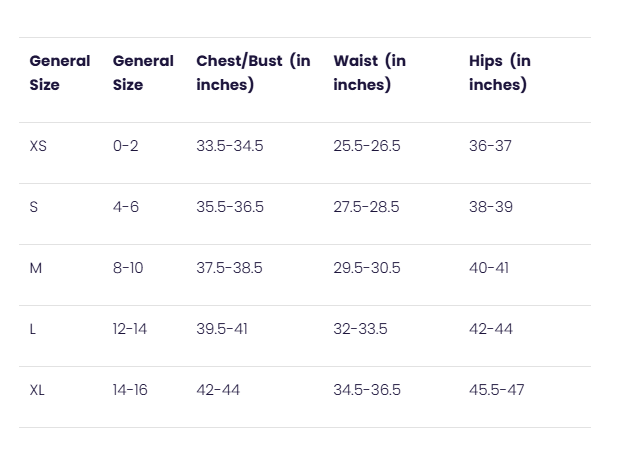The height and width of the screenshot is (449, 634).
Task: Click the 0-2 general size cell
Action: click(x=125, y=146)
